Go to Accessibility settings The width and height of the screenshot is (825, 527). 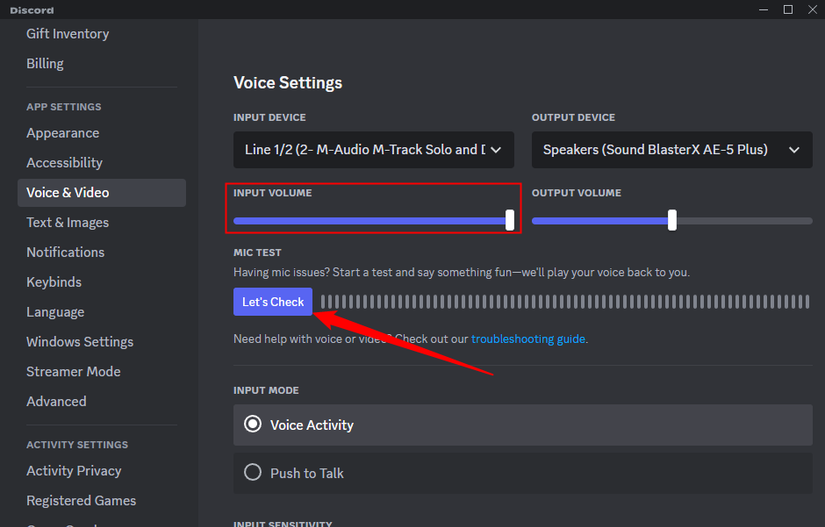(x=64, y=163)
